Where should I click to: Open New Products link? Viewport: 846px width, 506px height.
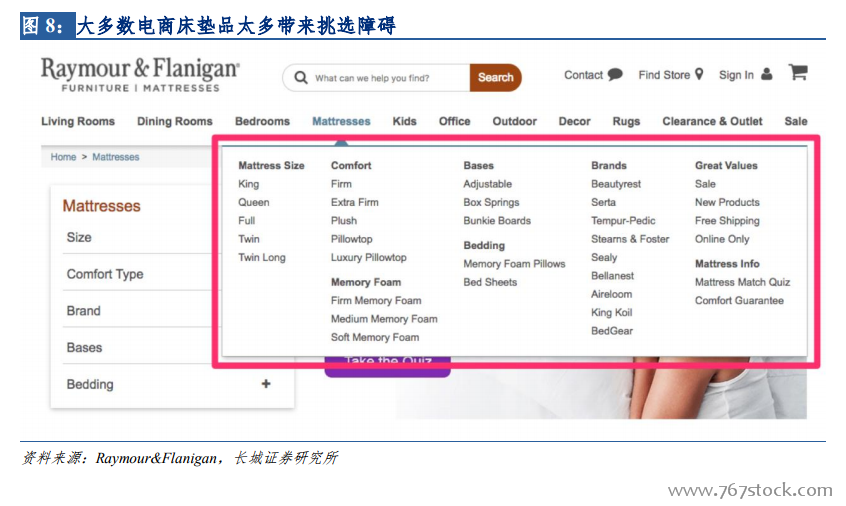coord(727,202)
